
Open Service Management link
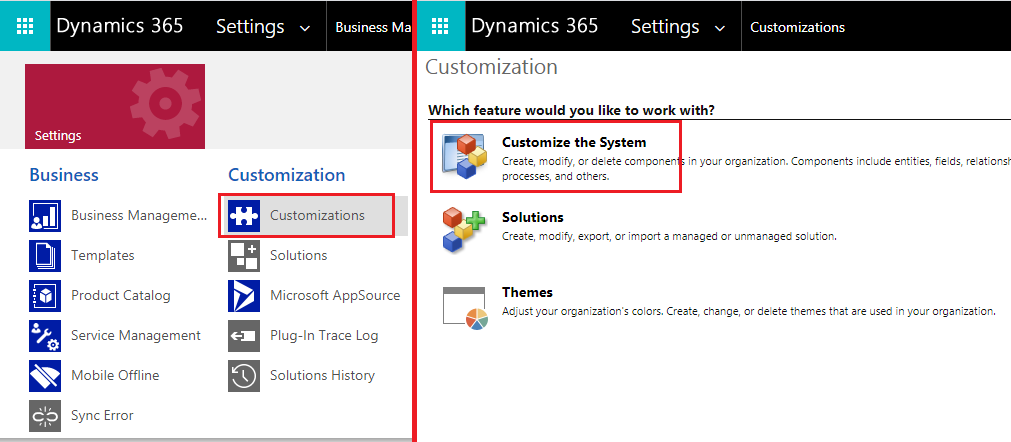click(136, 335)
